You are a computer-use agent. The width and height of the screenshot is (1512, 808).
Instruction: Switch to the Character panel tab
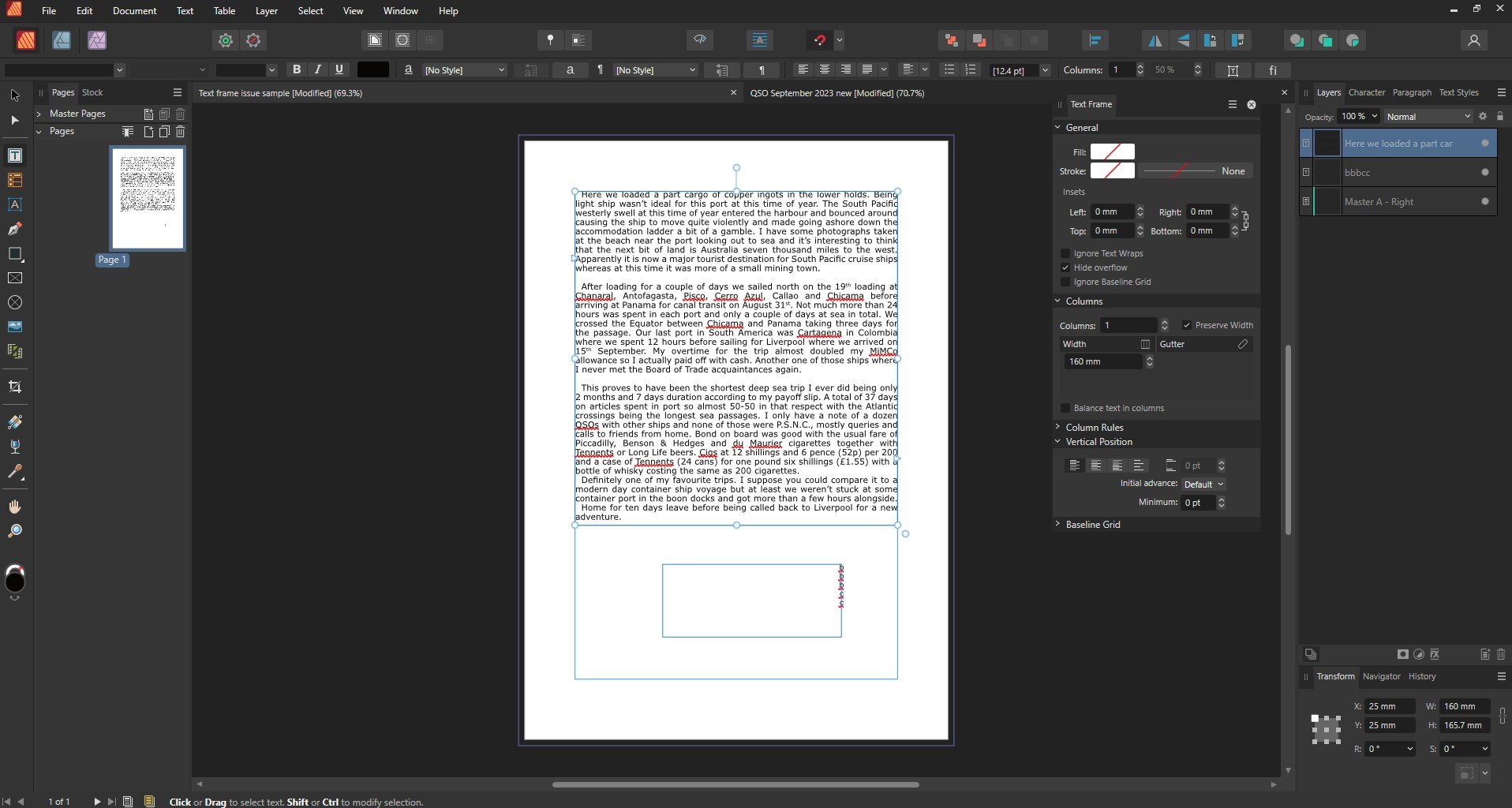click(x=1367, y=92)
